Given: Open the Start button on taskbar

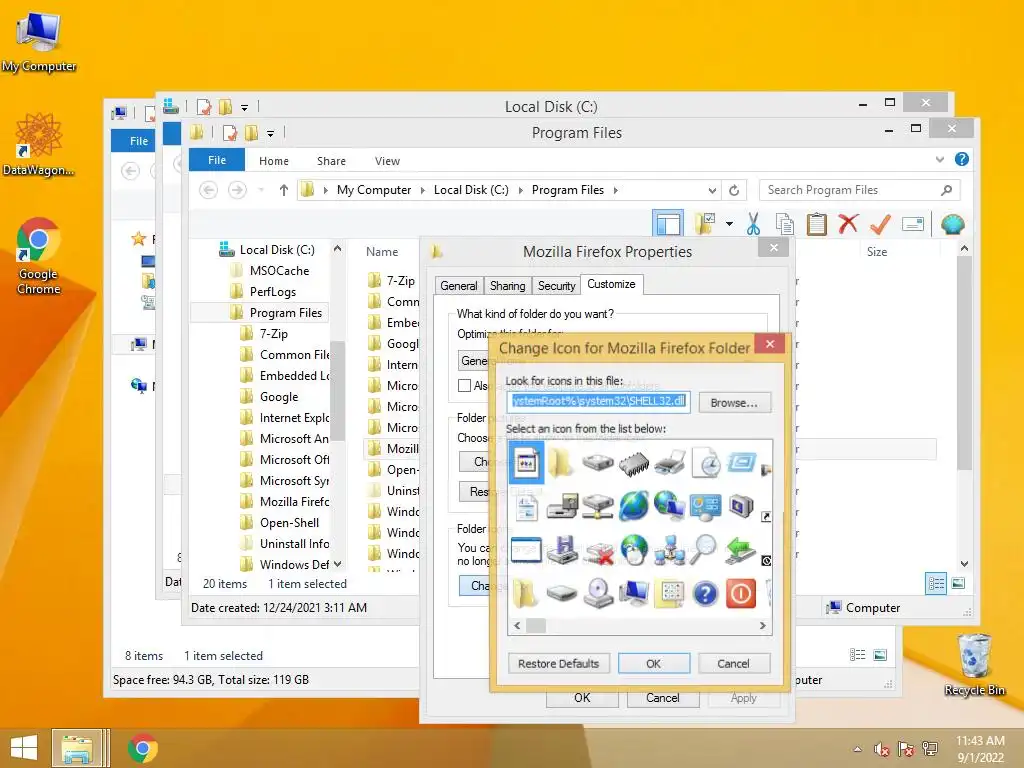Looking at the screenshot, I should pos(24,748).
